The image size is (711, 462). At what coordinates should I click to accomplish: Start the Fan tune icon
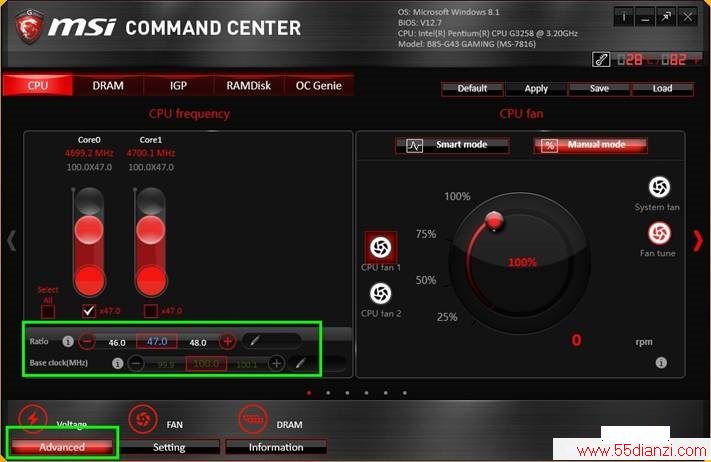click(x=659, y=233)
